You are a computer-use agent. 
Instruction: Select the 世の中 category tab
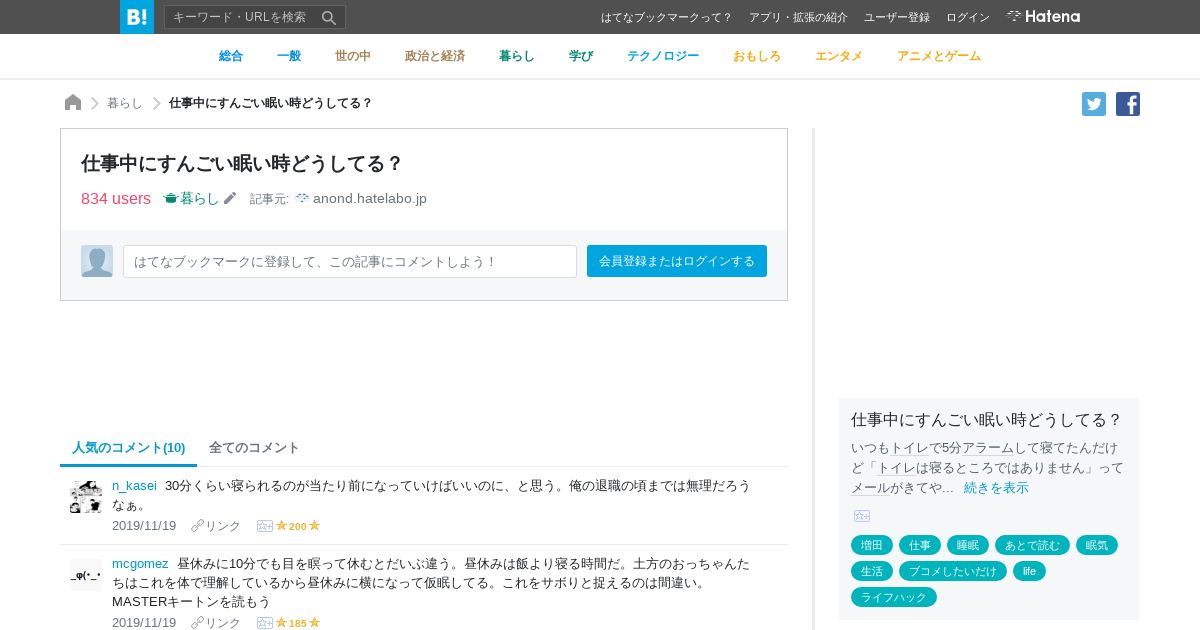click(353, 56)
